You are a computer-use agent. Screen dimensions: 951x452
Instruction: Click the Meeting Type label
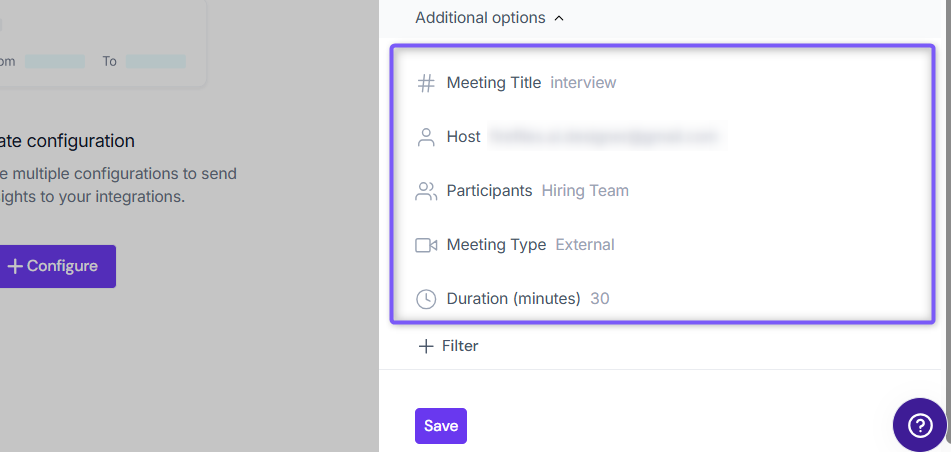[x=496, y=245]
